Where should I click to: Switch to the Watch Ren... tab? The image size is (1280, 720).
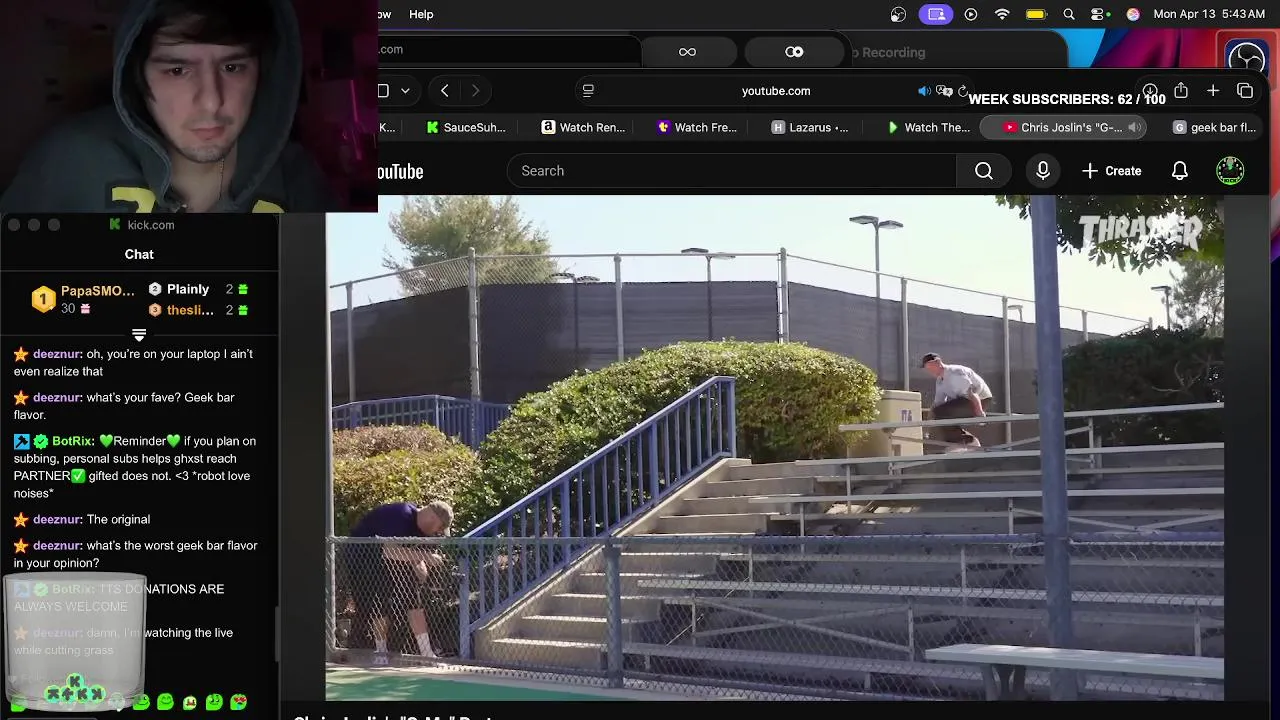[x=583, y=127]
